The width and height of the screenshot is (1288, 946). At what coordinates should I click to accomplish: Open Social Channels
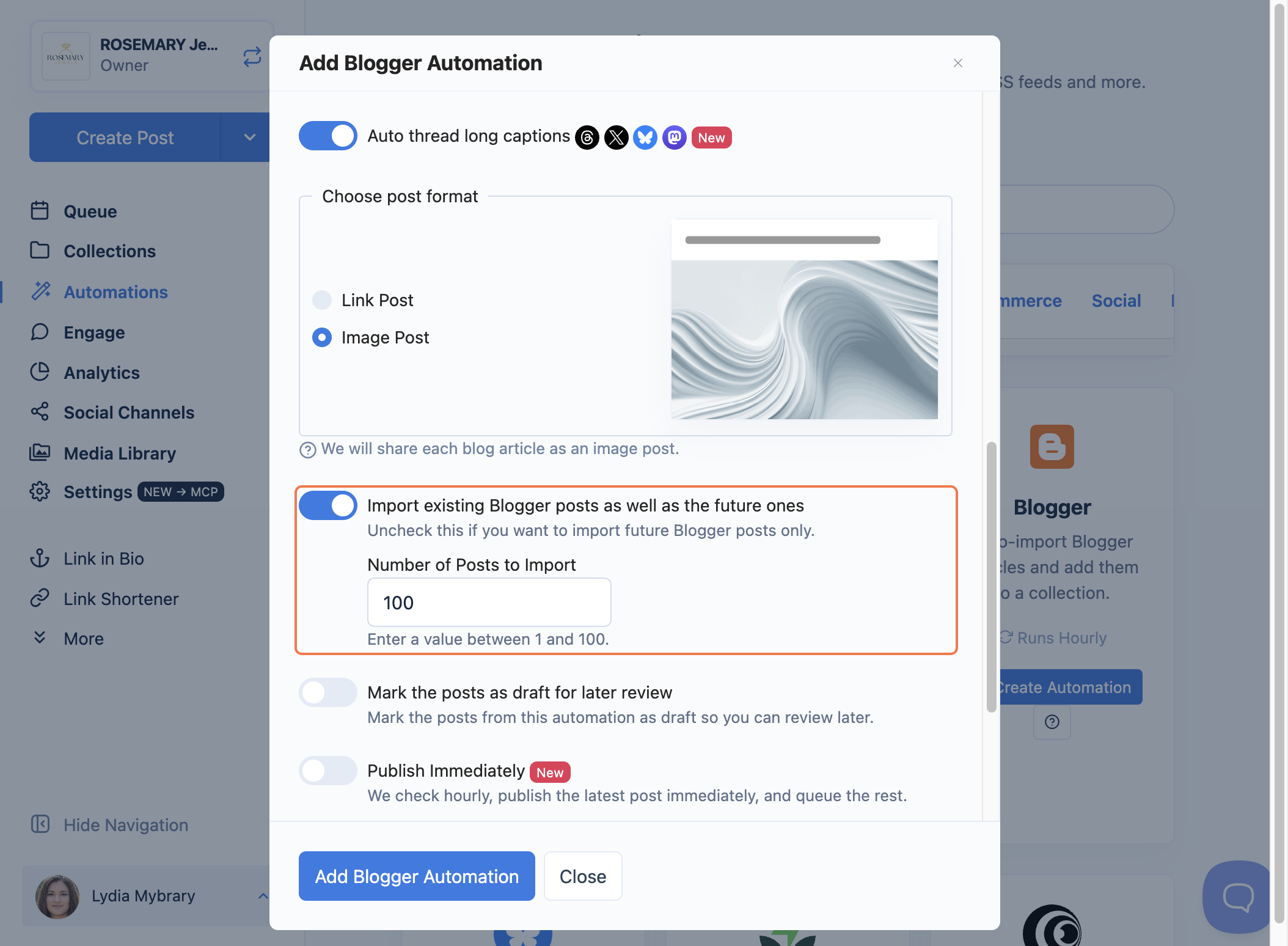click(129, 413)
